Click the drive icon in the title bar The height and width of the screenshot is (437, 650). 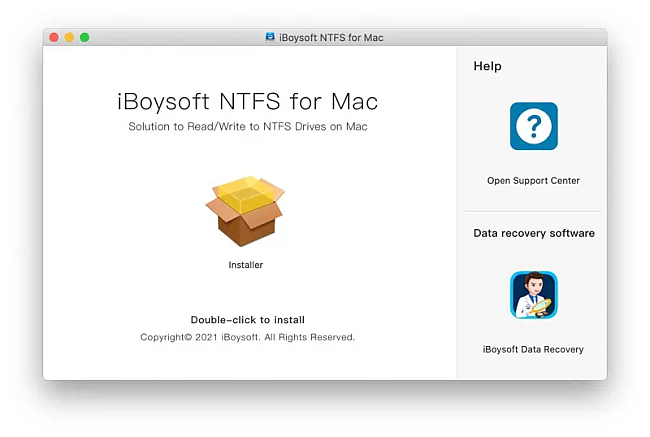270,37
